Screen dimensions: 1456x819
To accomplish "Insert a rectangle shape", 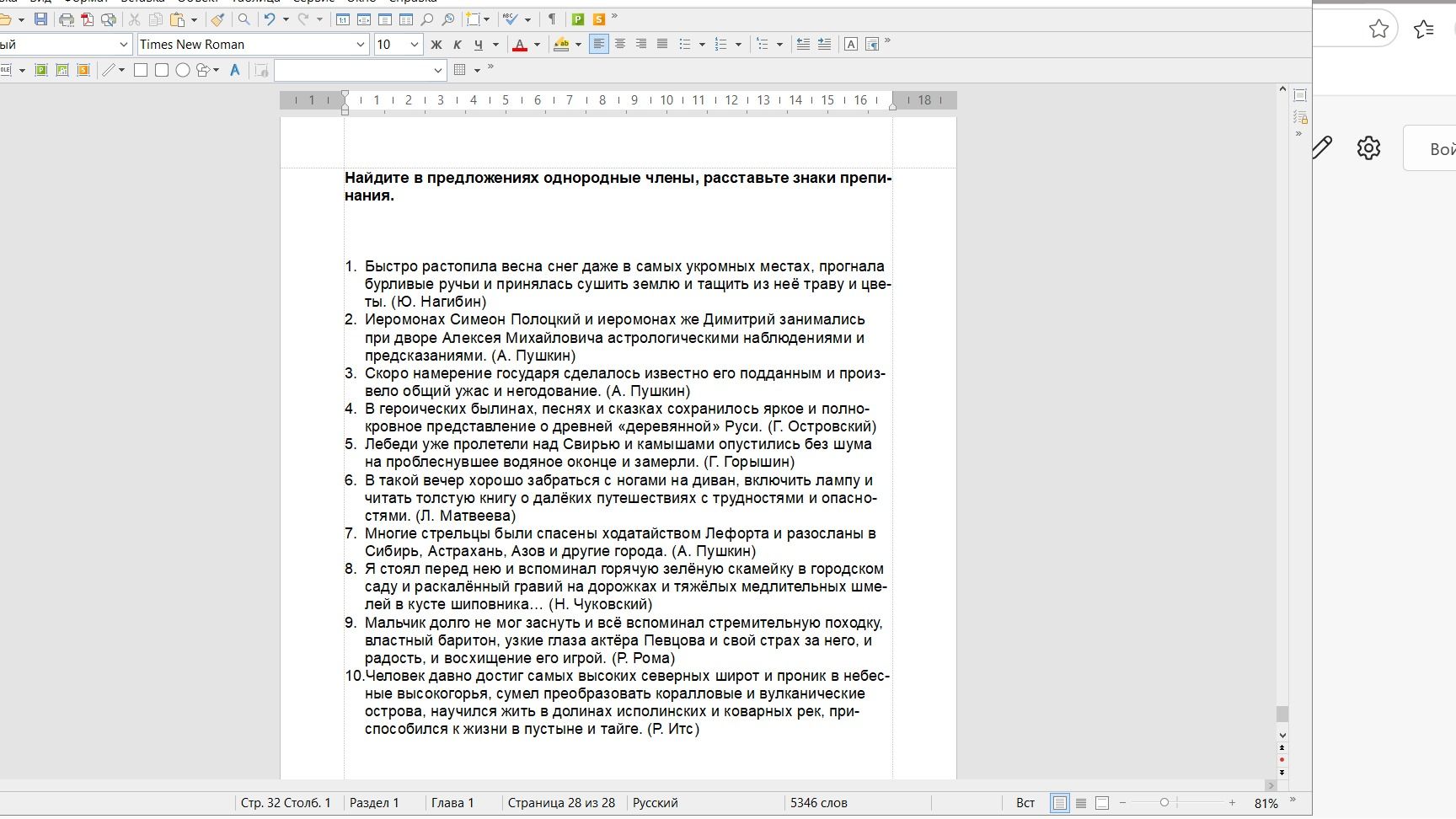I will coord(141,70).
